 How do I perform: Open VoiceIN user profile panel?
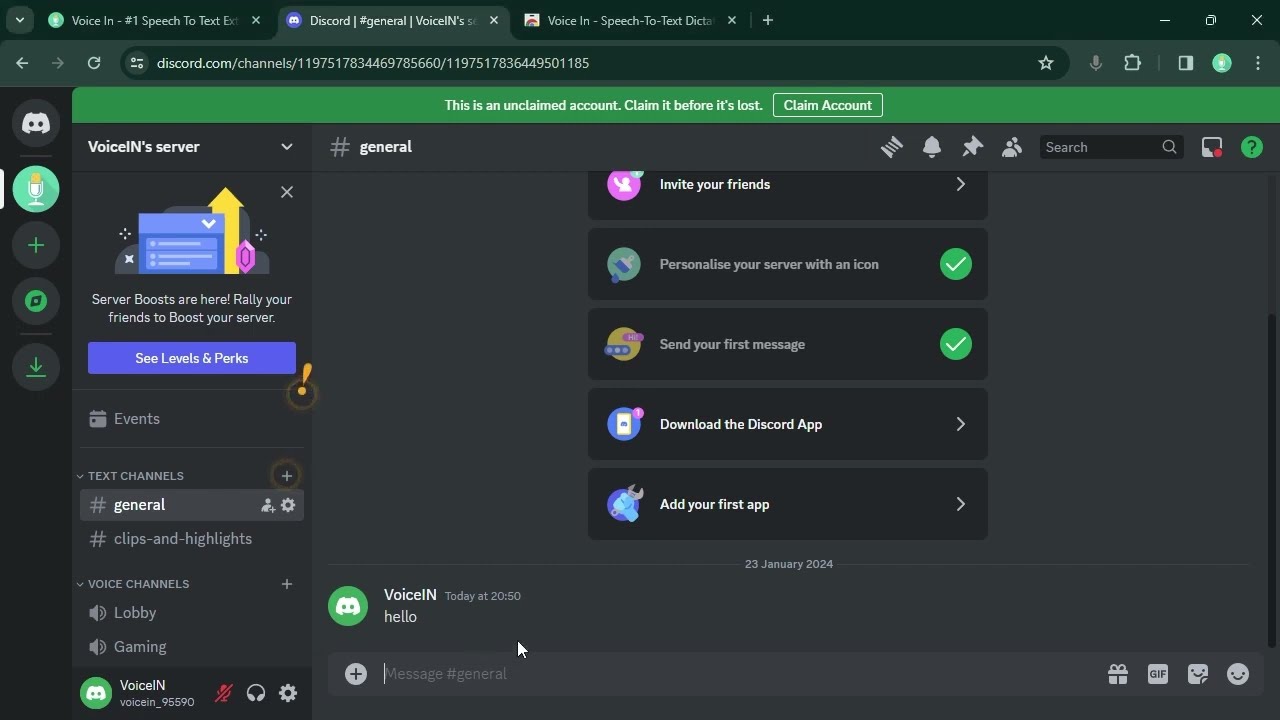tap(140, 693)
